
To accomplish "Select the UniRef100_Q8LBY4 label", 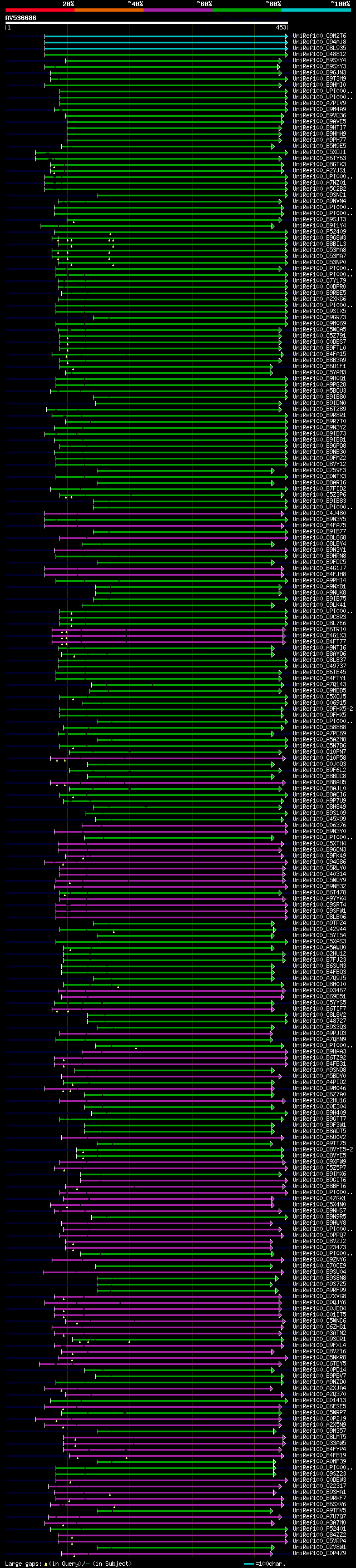I will tap(319, 543).
